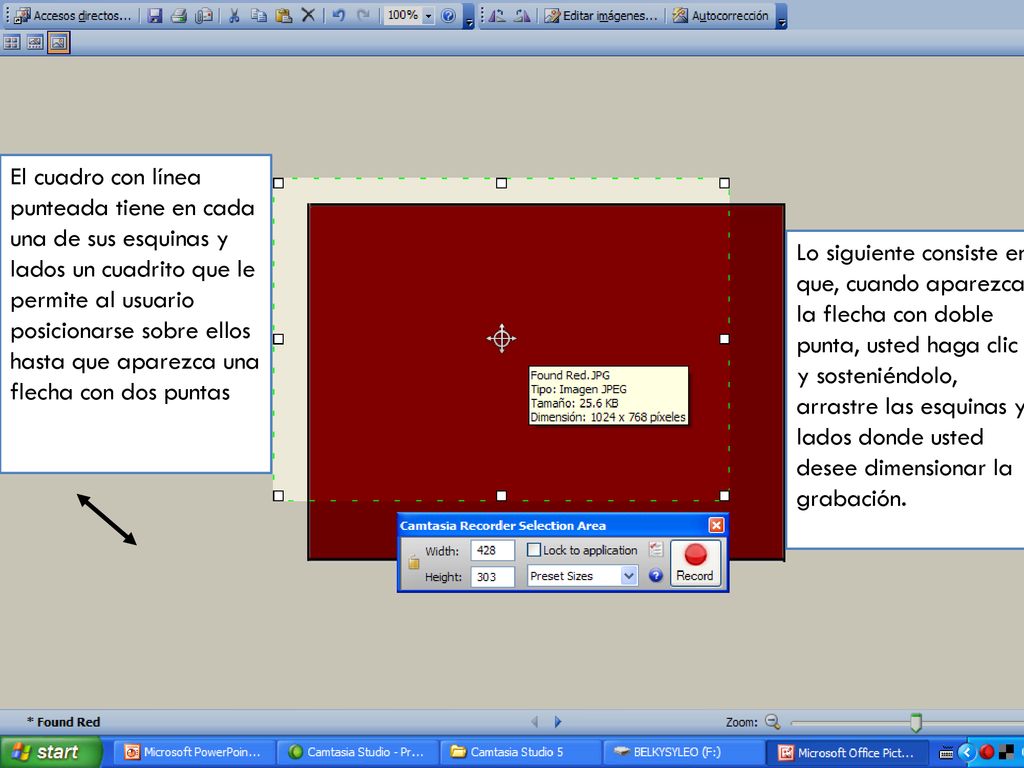Click the Cut scissors icon

[234, 16]
